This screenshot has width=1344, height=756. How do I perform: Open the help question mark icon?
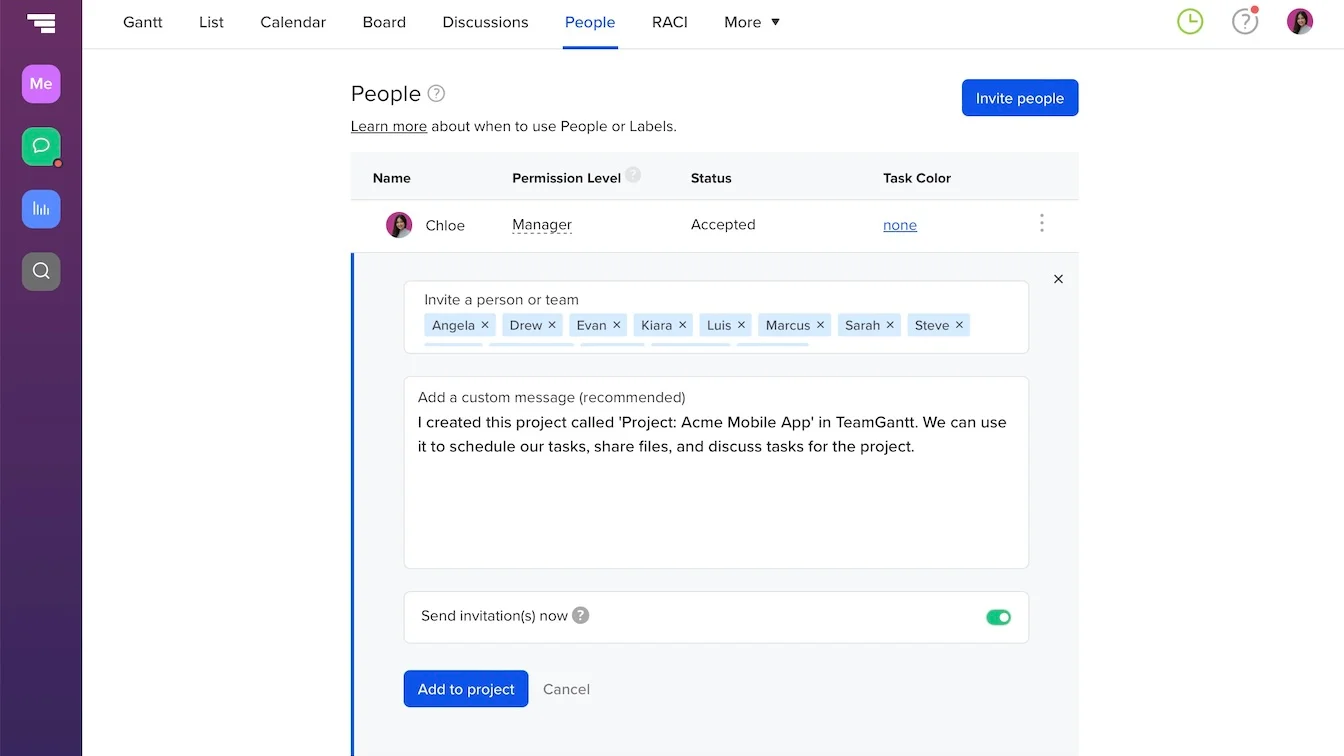tap(1244, 21)
